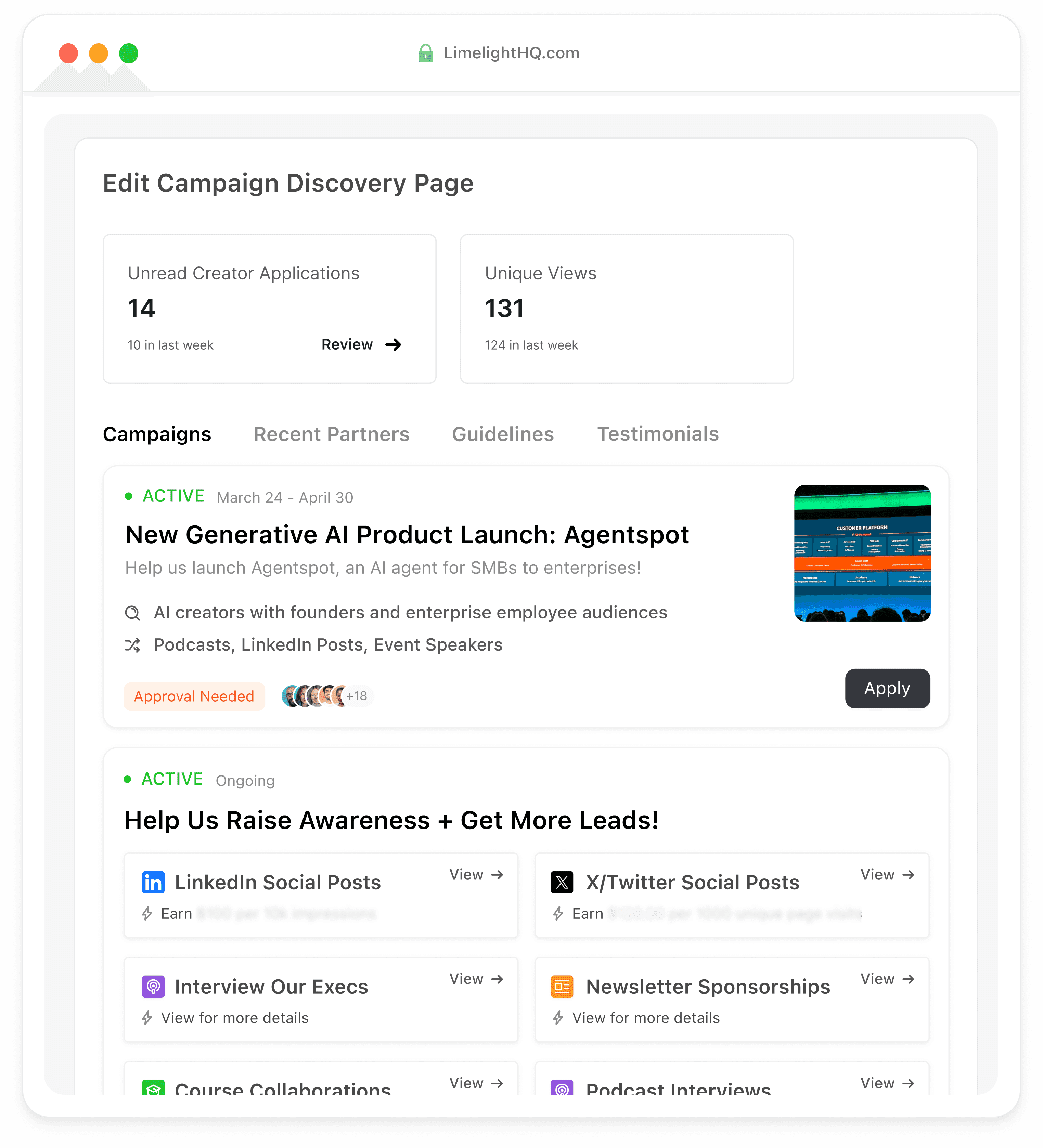Screen dimensions: 1043x1148
Task: Click the Review arrow button
Action: click(361, 344)
